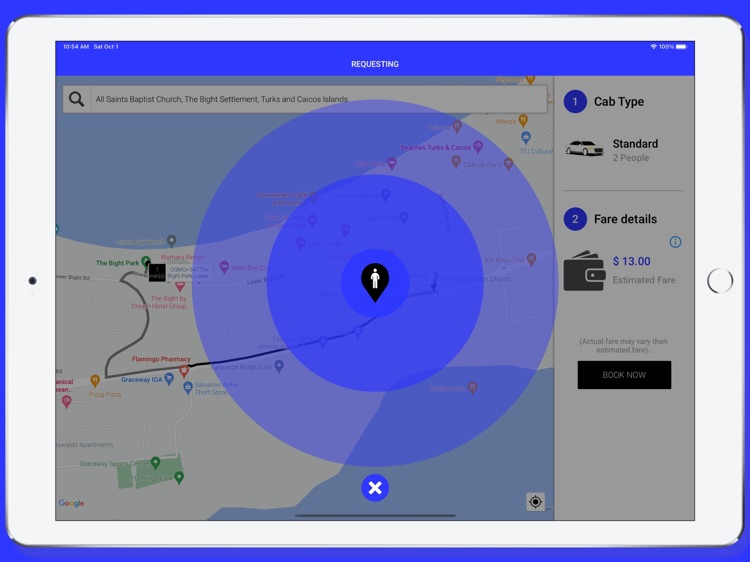Open the Grace Bay Beach marker
The width and height of the screenshot is (750, 562).
(x=172, y=241)
